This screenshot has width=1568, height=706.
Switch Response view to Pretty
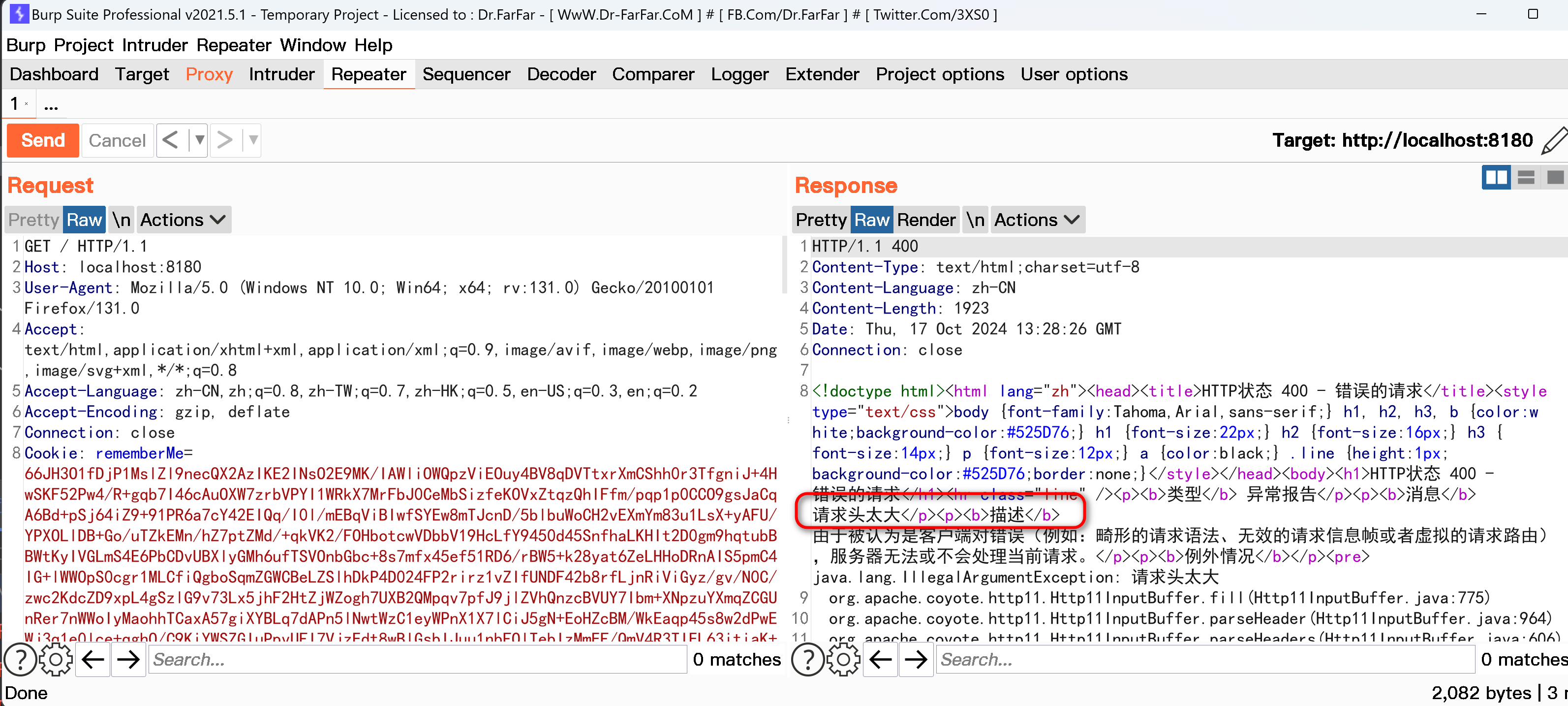[x=821, y=220]
